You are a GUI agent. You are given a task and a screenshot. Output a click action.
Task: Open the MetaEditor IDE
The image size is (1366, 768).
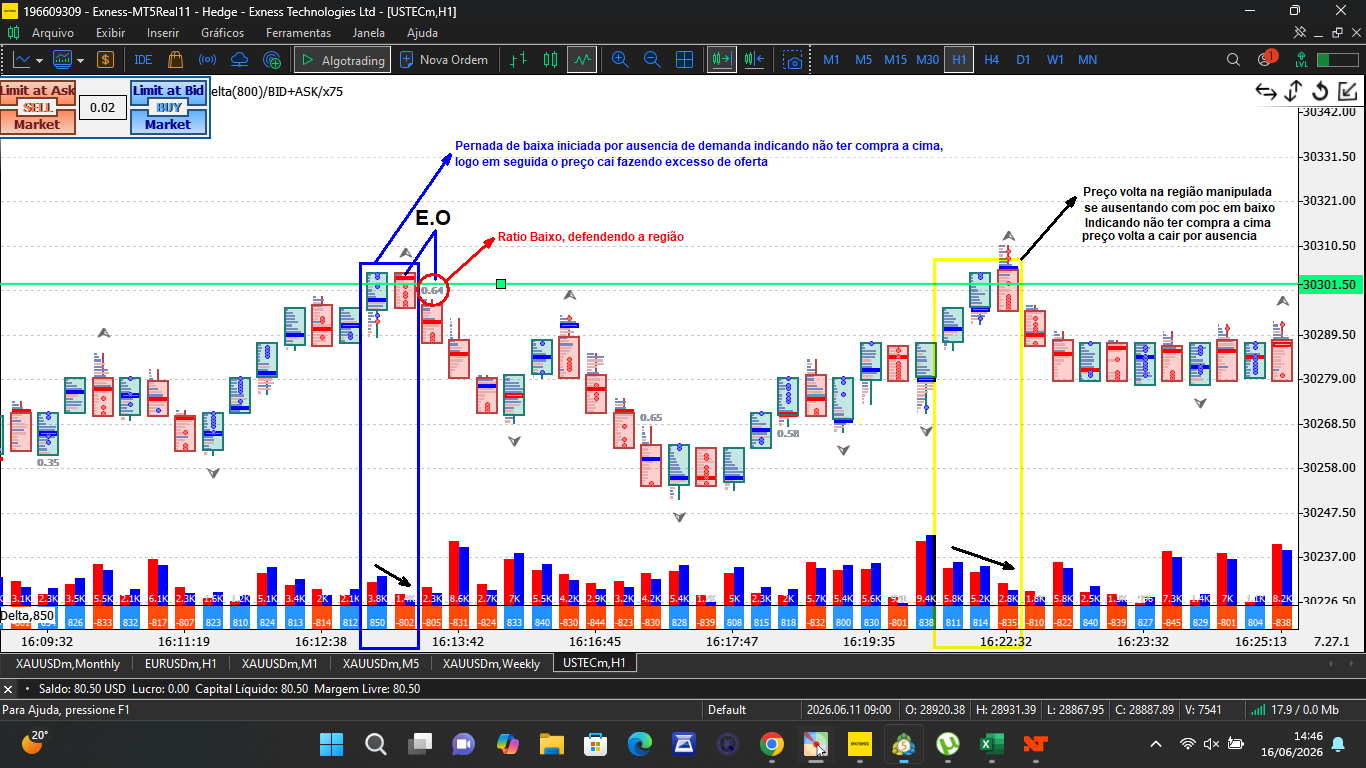tap(143, 60)
